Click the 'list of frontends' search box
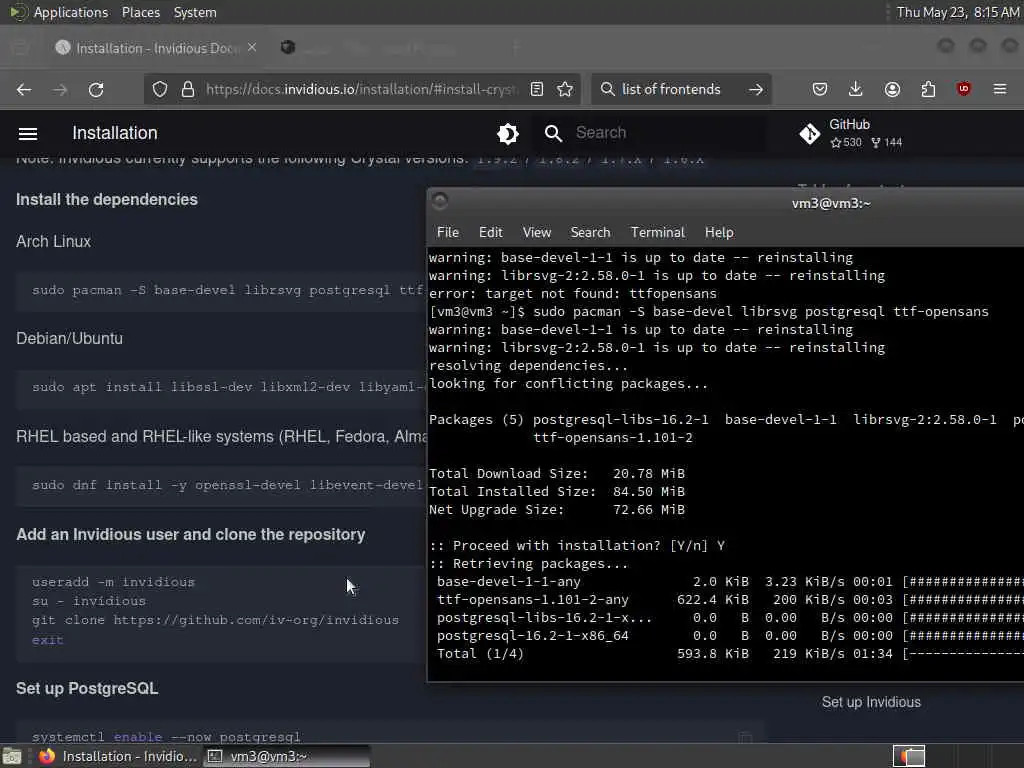This screenshot has height=768, width=1024. pyautogui.click(x=671, y=89)
